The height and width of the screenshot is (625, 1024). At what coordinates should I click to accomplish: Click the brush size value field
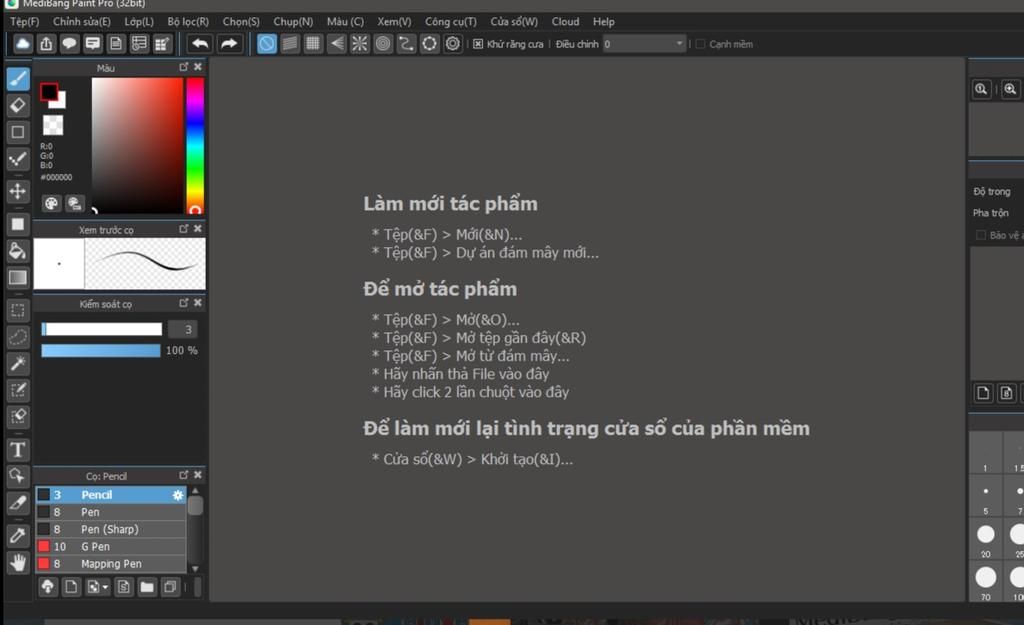point(183,329)
